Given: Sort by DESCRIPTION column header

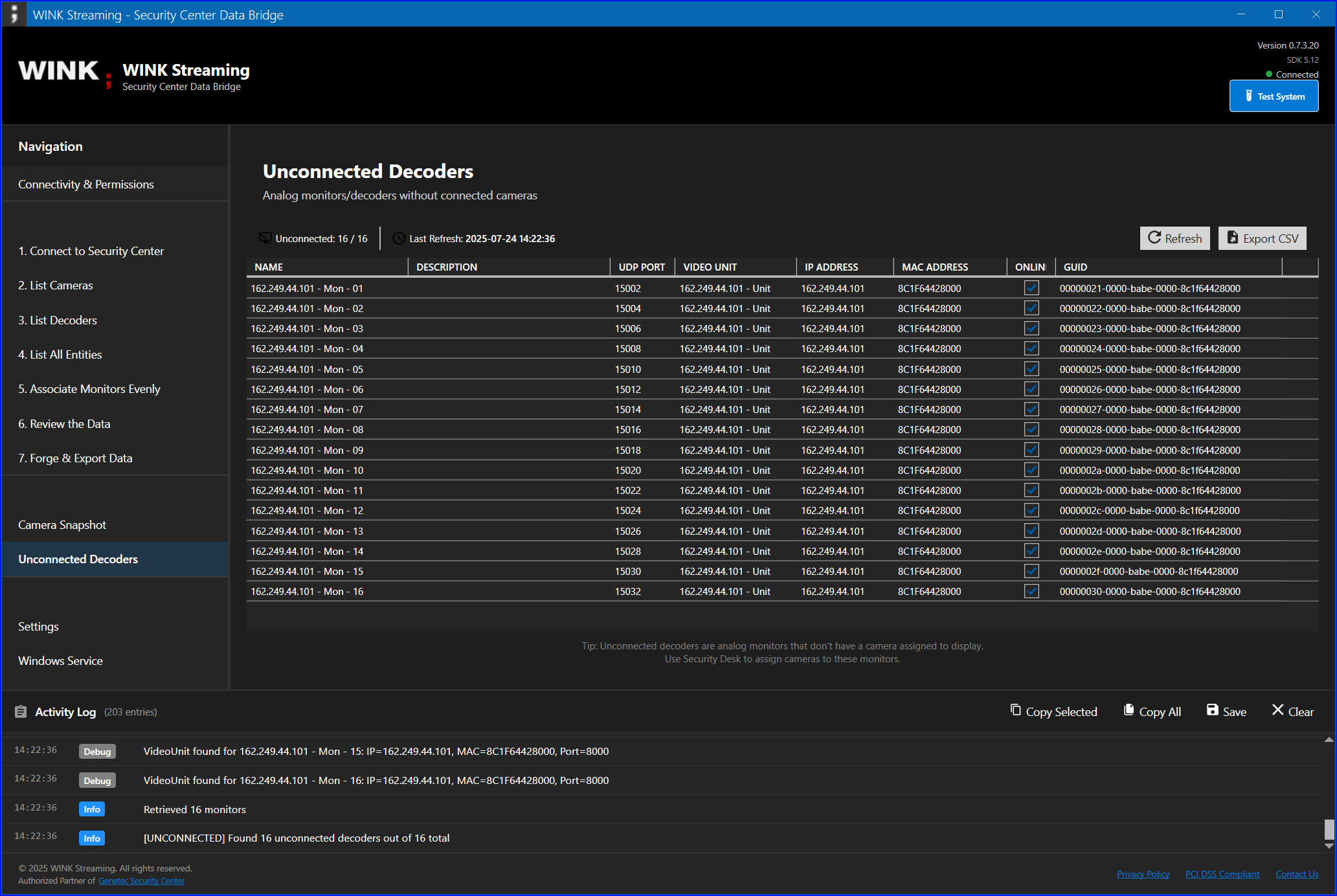Looking at the screenshot, I should (x=509, y=267).
